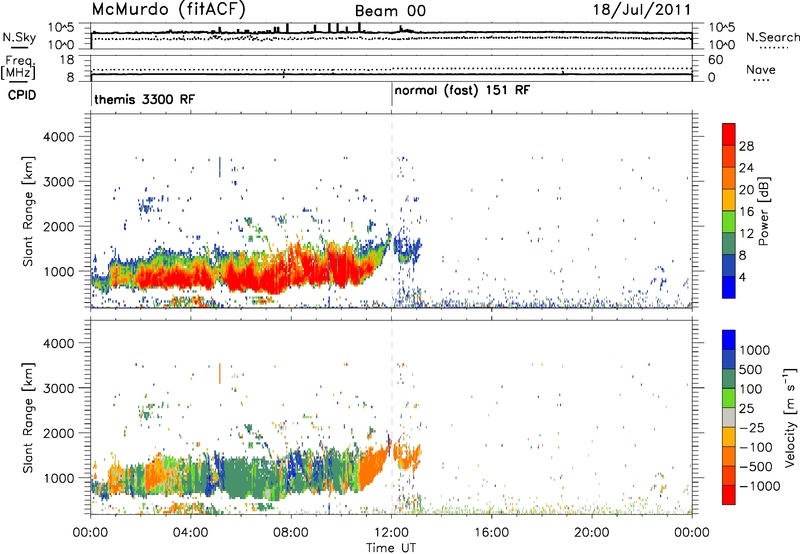Click the Freq. [MHz] axis label
The image size is (800, 554).
pyautogui.click(x=18, y=68)
